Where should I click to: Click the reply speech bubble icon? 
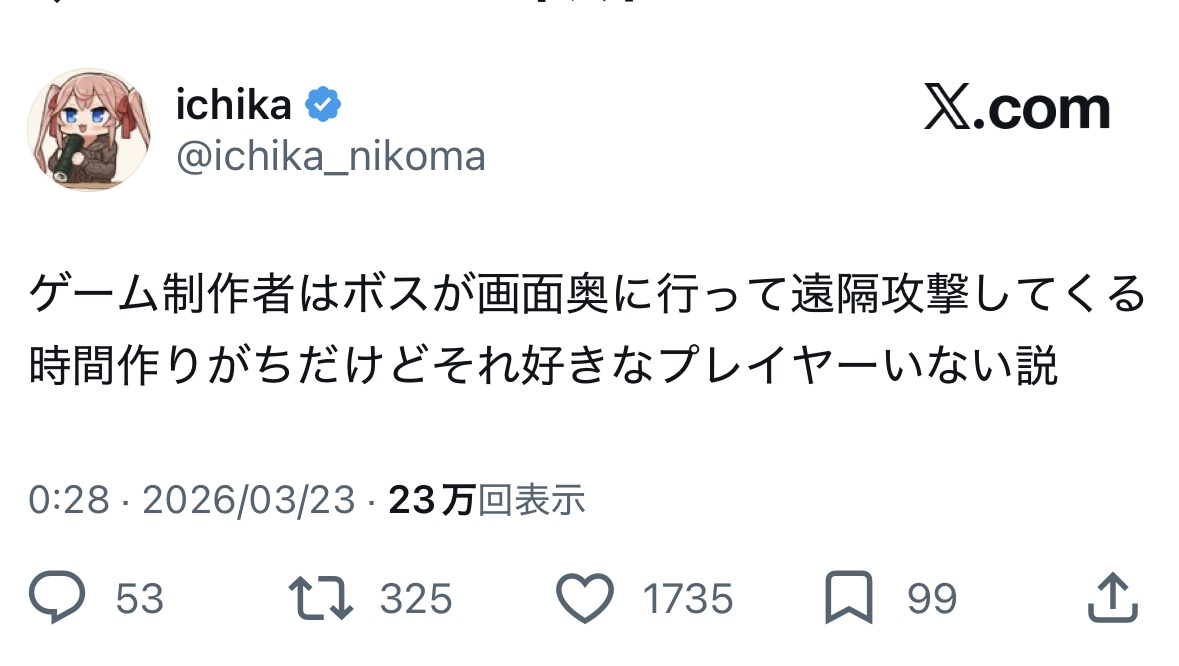(60, 598)
